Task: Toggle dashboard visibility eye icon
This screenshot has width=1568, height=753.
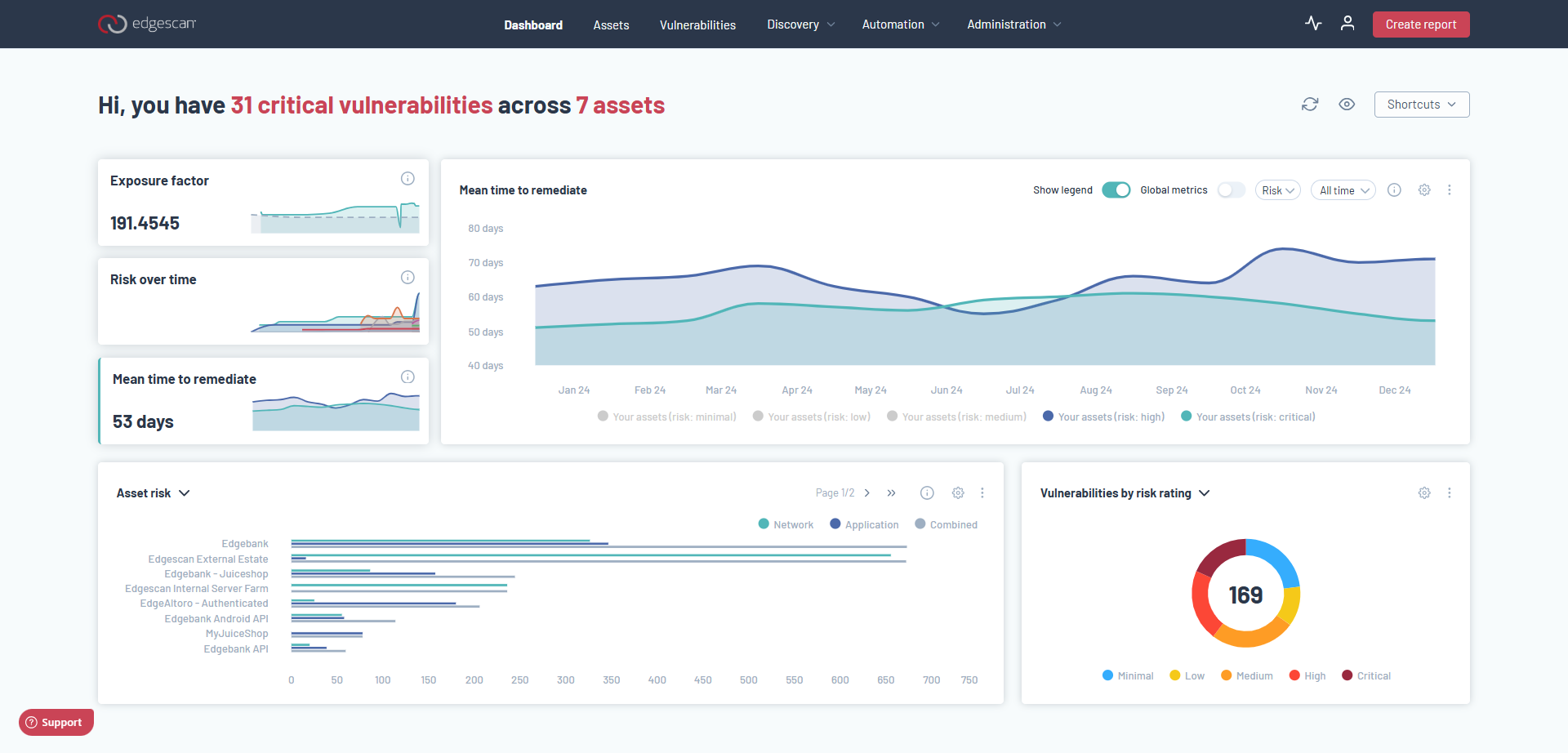Action: tap(1347, 105)
